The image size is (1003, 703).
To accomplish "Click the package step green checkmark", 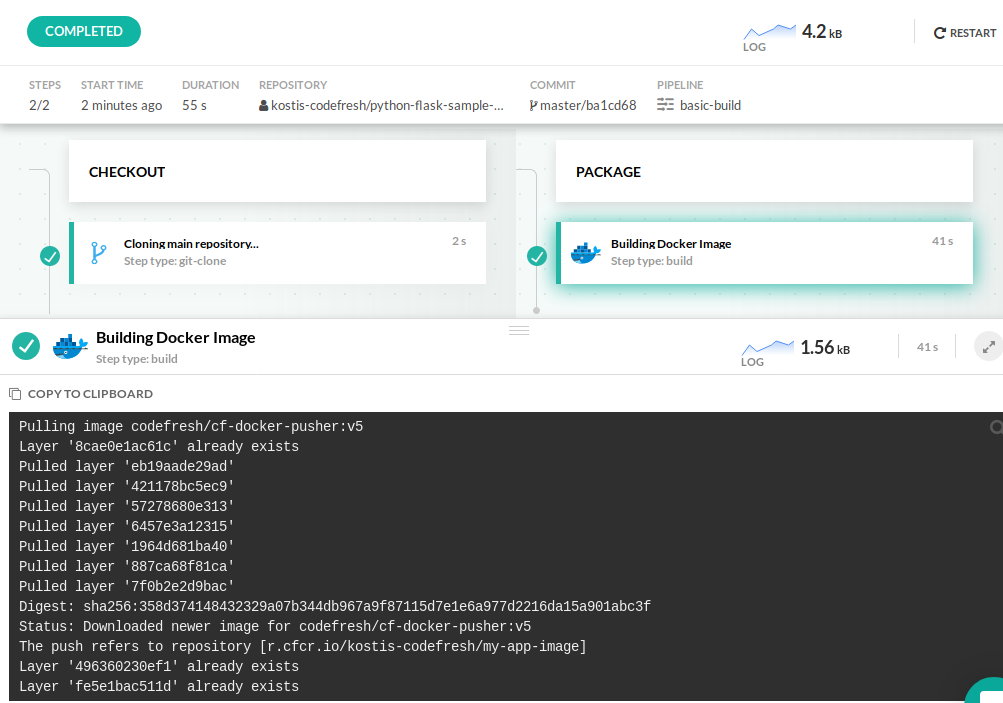I will [x=537, y=256].
